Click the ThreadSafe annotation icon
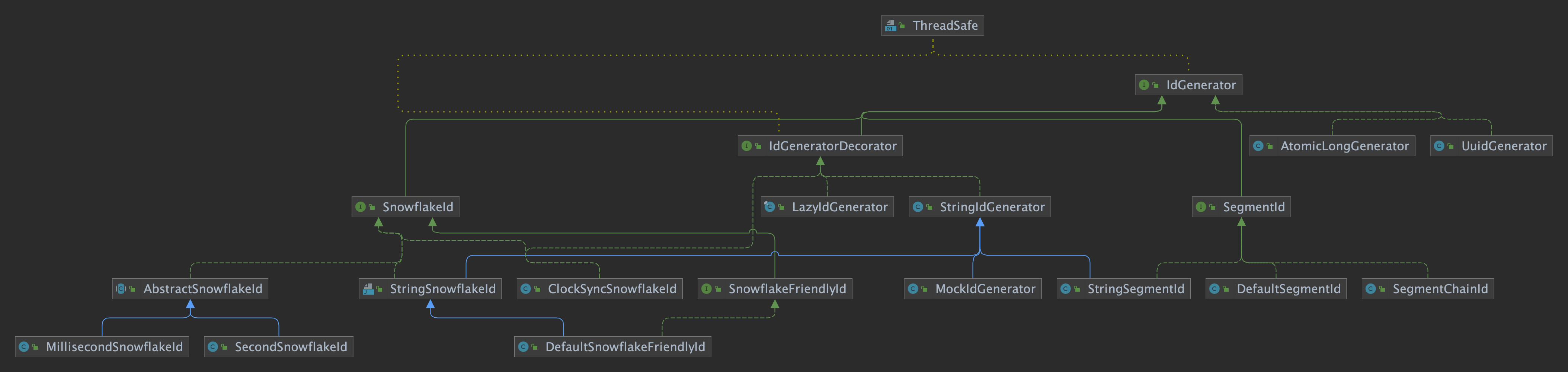The width and height of the screenshot is (1568, 372). point(890,26)
